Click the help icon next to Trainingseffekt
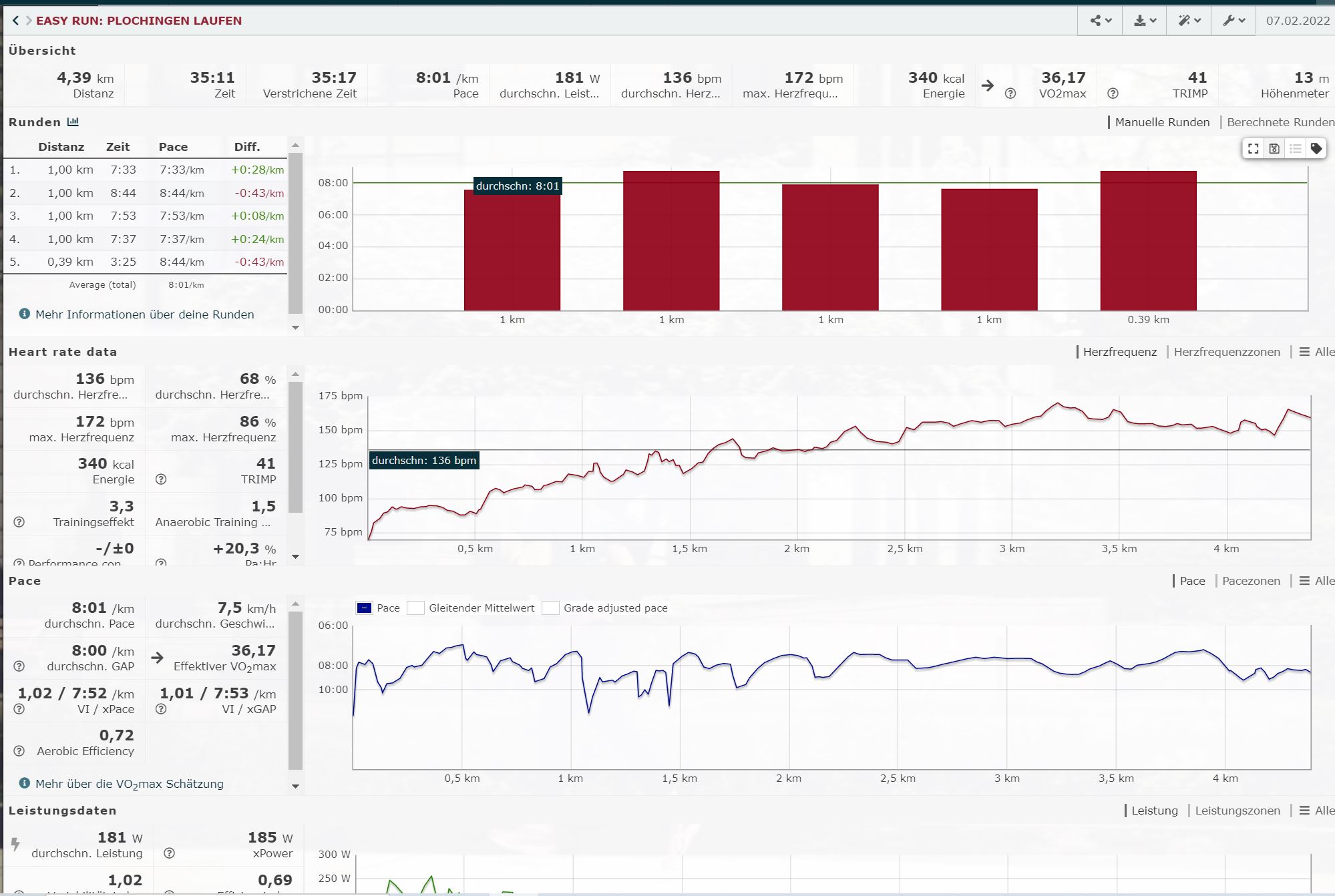 [19, 522]
